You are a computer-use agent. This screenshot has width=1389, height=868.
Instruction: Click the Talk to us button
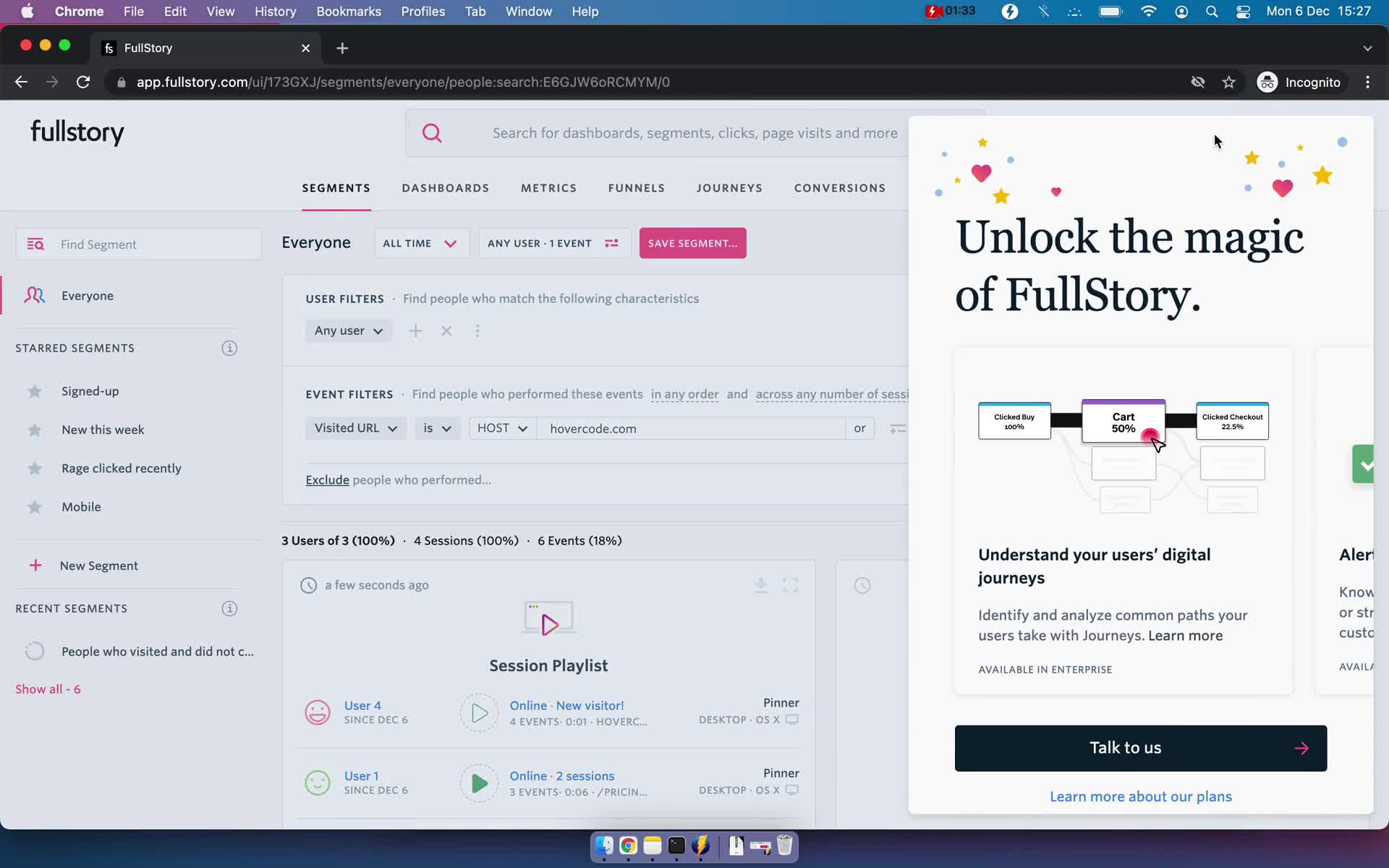click(x=1141, y=748)
